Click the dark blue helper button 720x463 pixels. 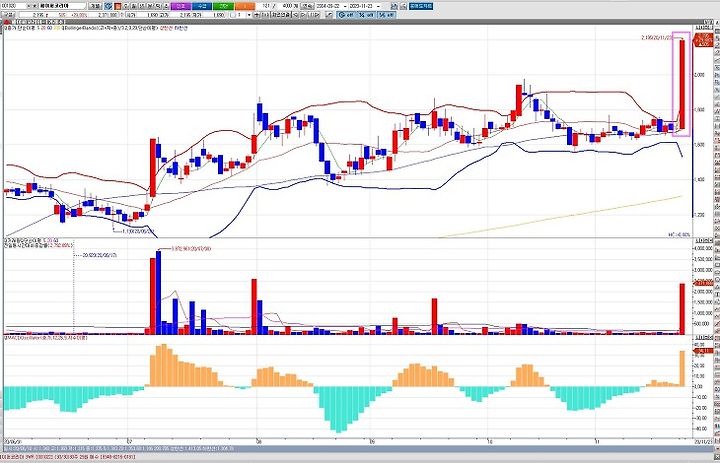pos(421,6)
